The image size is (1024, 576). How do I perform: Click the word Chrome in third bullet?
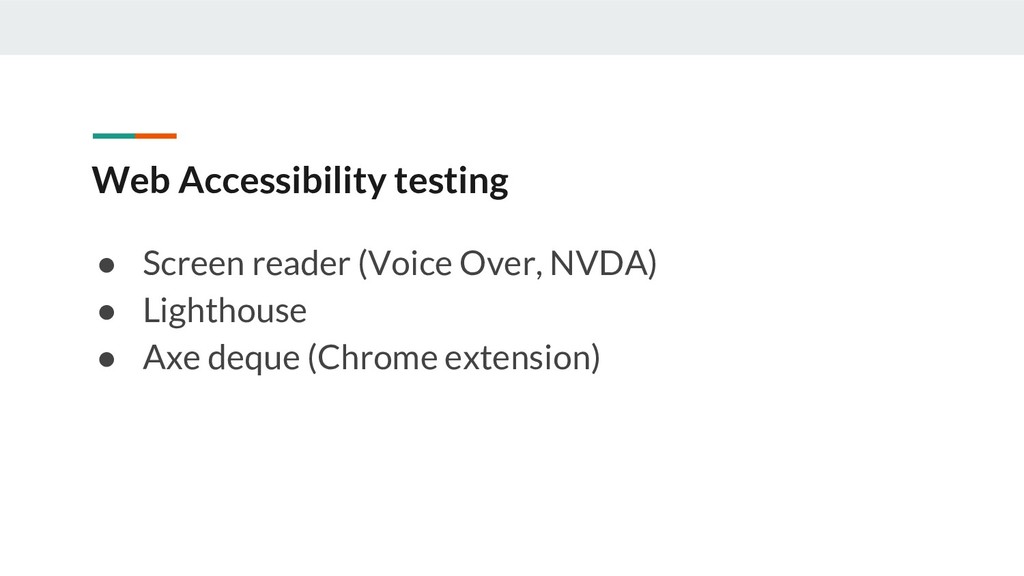[374, 357]
